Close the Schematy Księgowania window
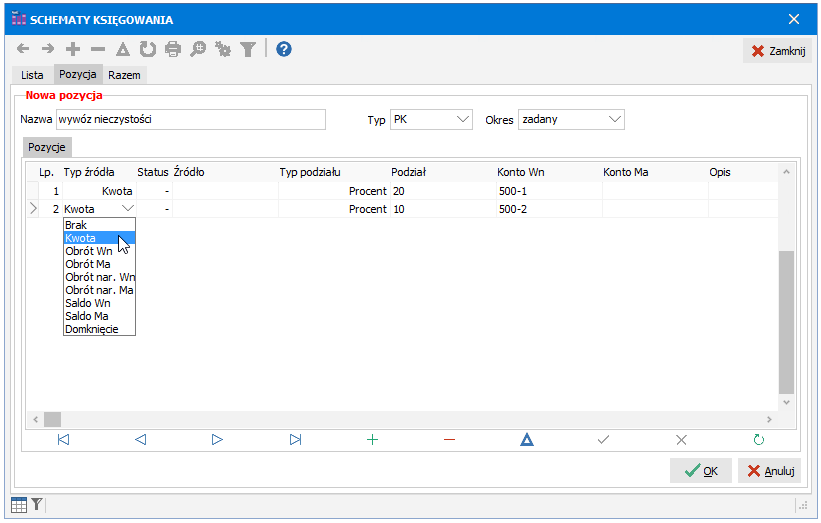821x523 pixels. point(794,19)
